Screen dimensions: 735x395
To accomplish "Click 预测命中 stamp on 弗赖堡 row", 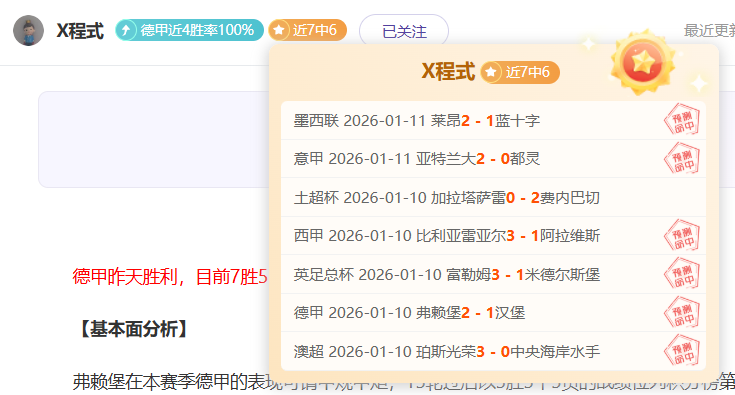I will coord(682,312).
